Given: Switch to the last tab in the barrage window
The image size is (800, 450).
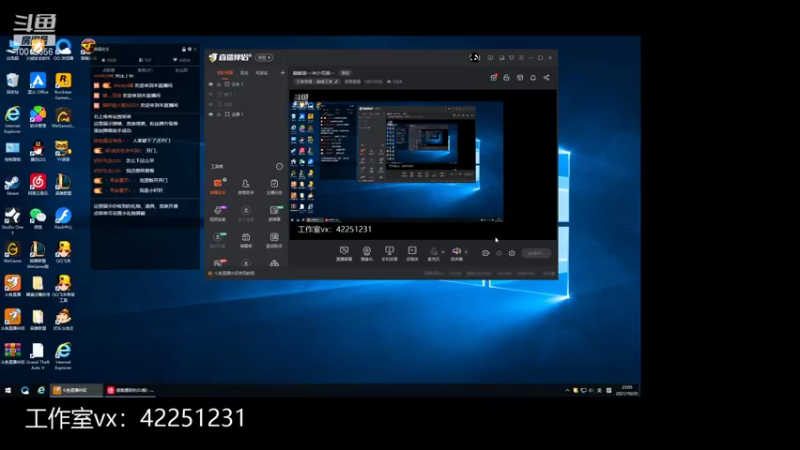Looking at the screenshot, I should [x=181, y=70].
